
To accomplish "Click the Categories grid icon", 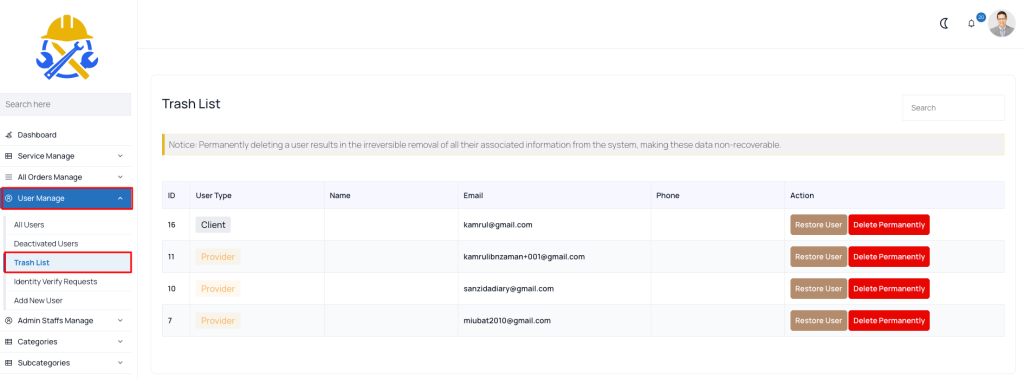I will tap(8, 342).
